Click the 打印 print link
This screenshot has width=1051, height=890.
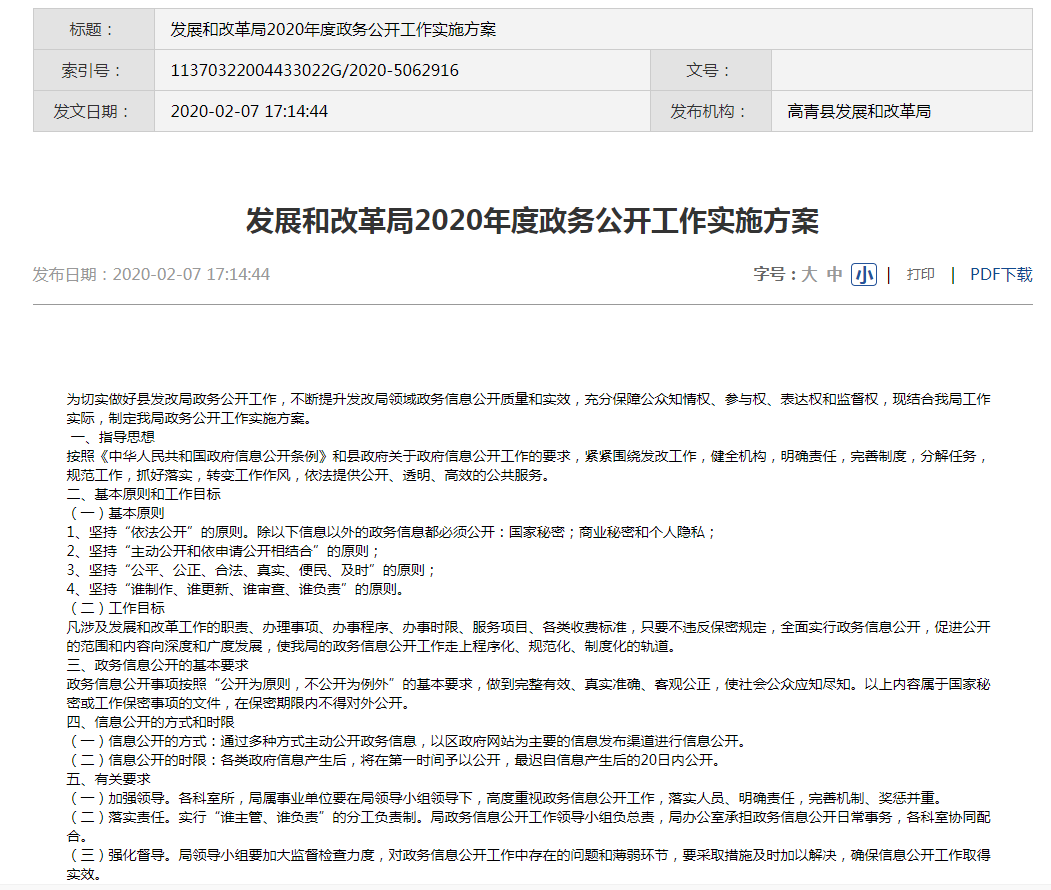coord(920,275)
